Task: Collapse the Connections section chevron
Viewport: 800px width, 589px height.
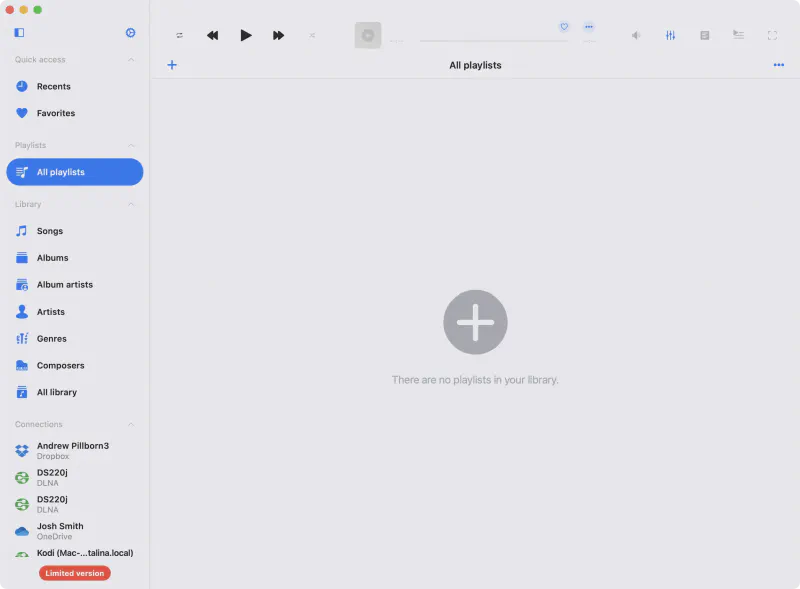Action: [131, 424]
